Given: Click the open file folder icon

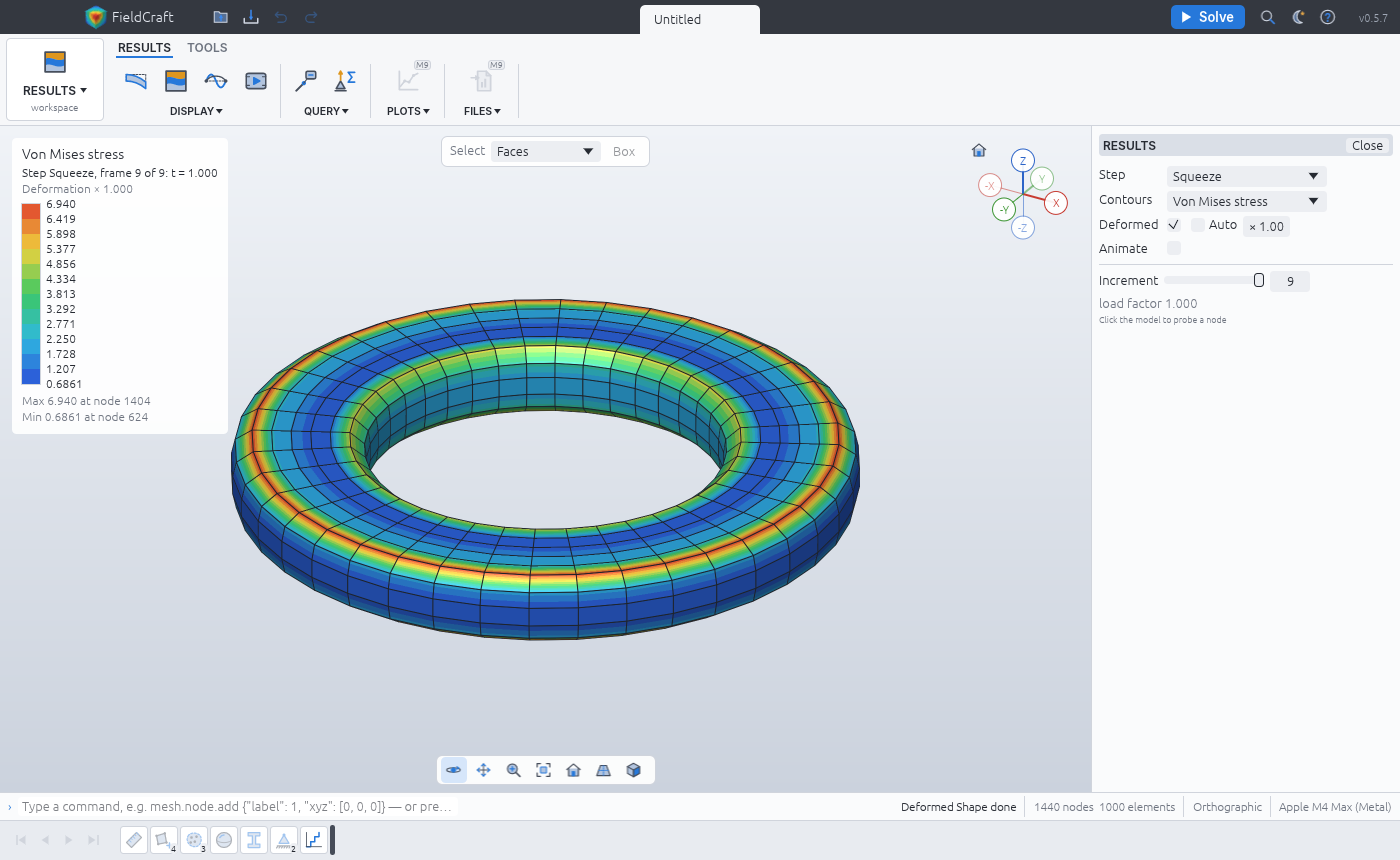Looking at the screenshot, I should (221, 17).
